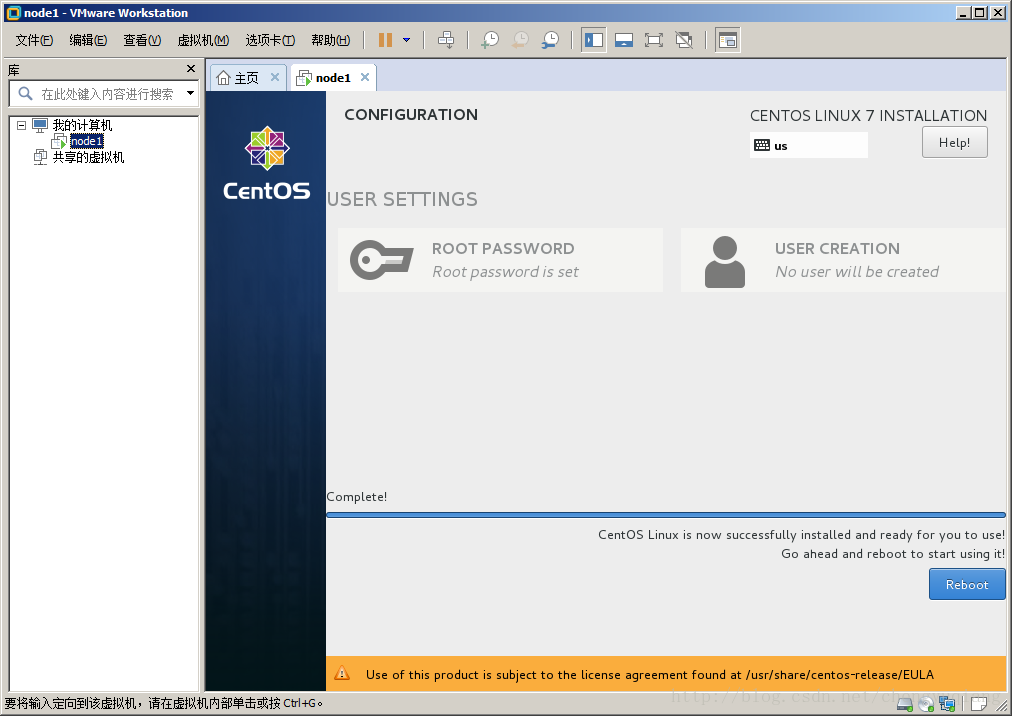Viewport: 1012px width, 716px height.
Task: Click the network adapter status icon
Action: [x=947, y=704]
